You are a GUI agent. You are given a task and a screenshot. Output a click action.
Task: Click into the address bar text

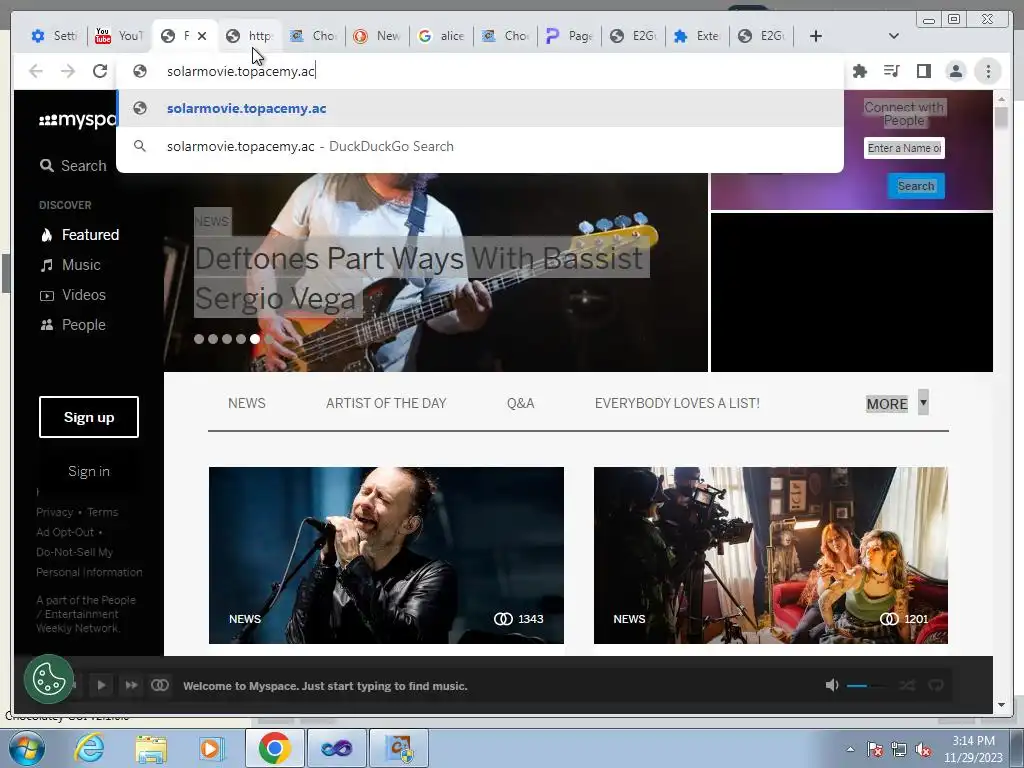click(241, 71)
